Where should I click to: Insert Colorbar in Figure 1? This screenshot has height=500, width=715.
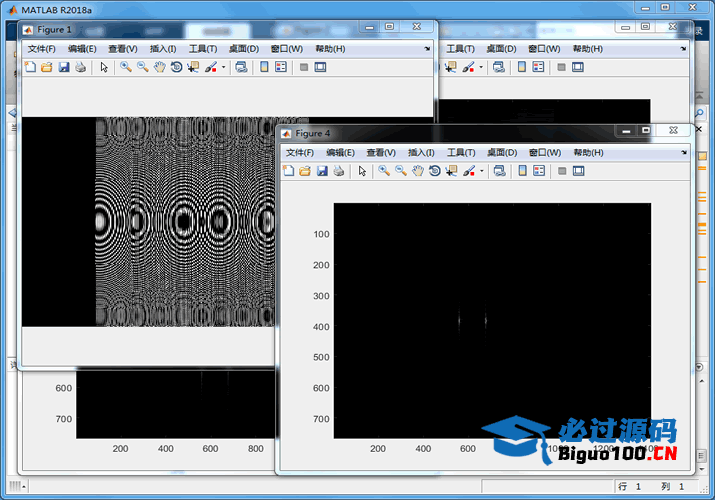tap(264, 67)
